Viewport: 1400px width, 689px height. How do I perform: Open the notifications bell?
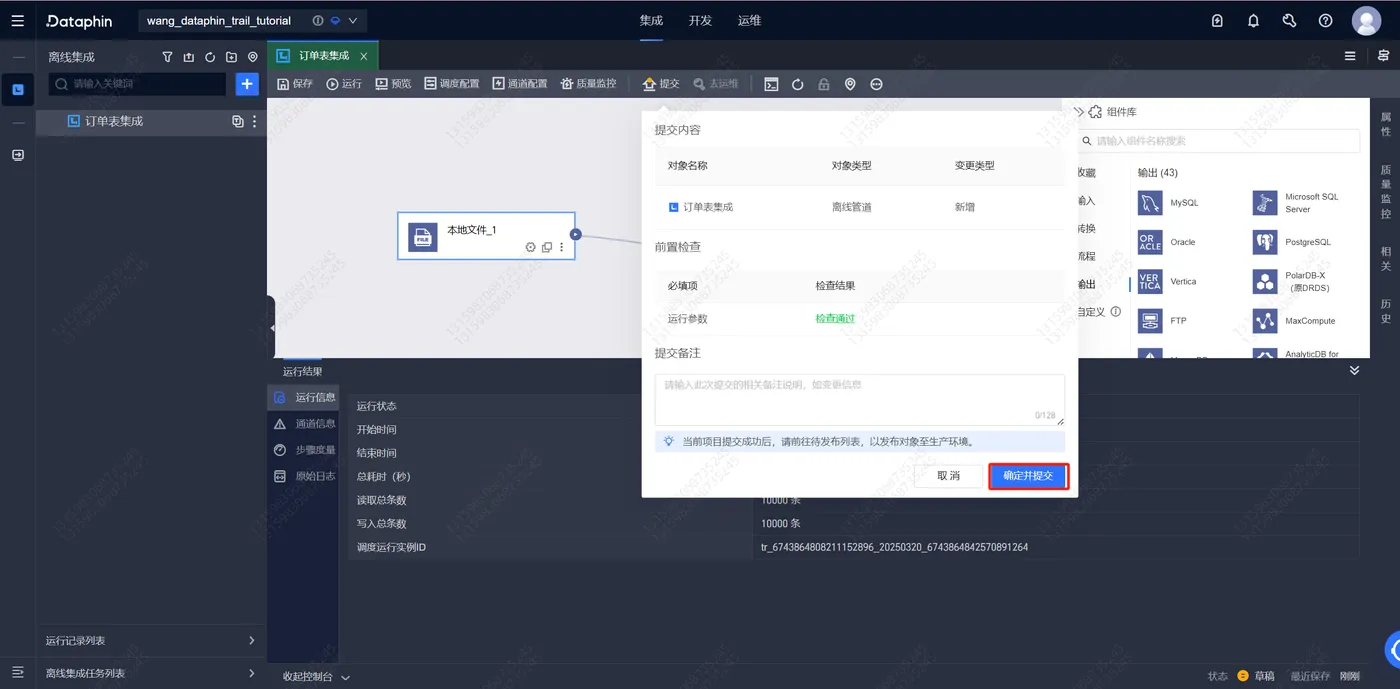[1253, 20]
